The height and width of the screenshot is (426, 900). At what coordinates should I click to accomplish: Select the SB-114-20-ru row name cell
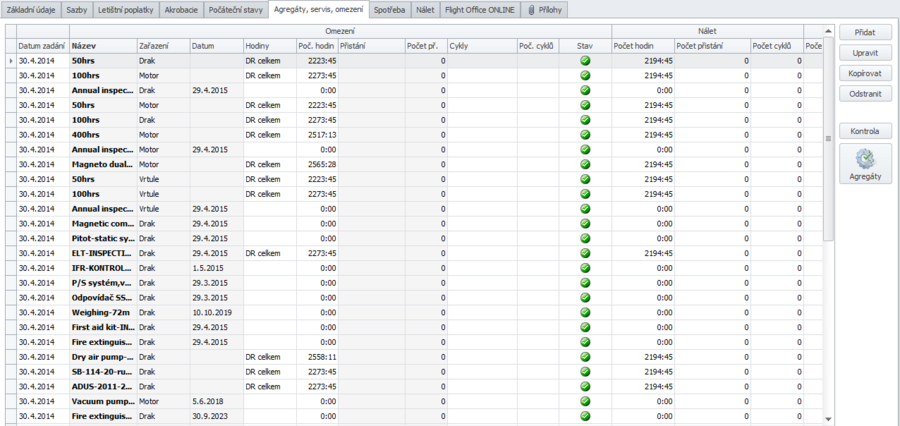103,371
